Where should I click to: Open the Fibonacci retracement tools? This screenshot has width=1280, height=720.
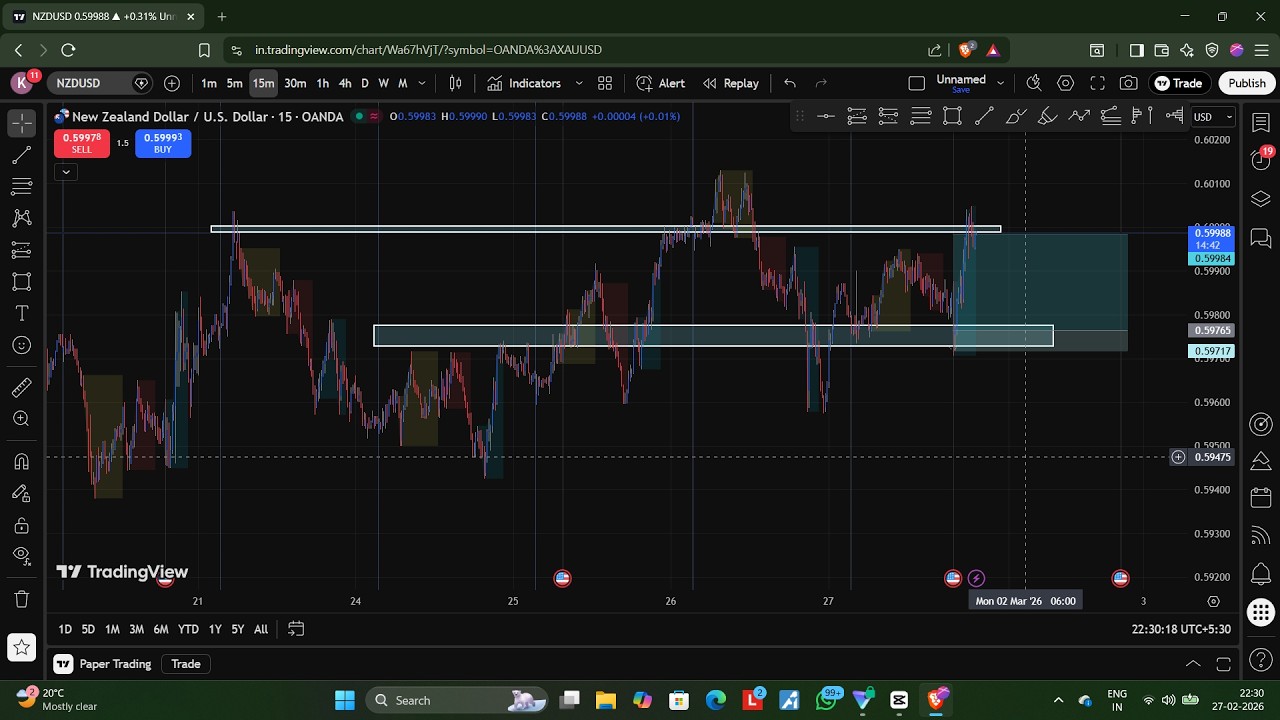(21, 187)
